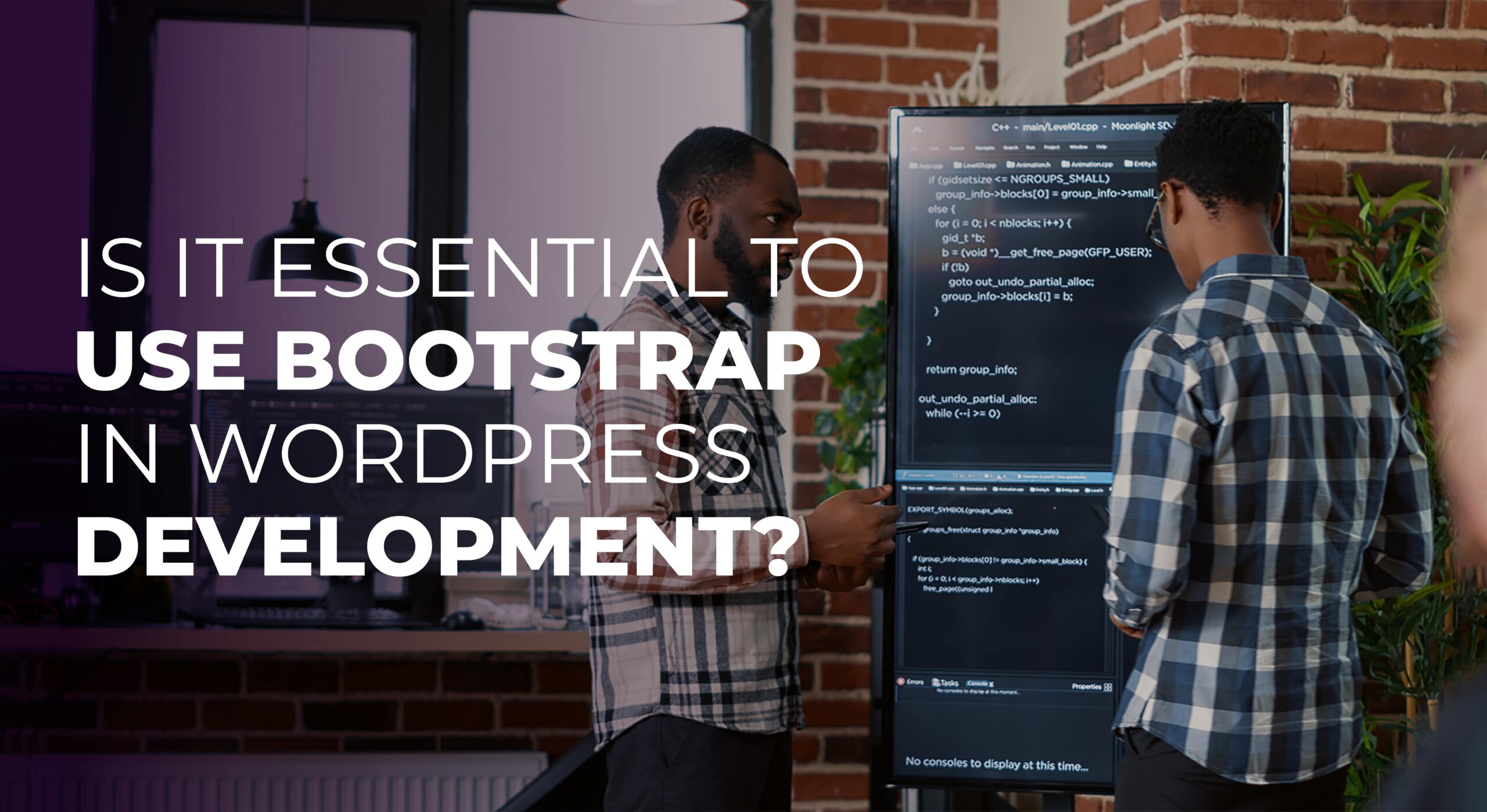
Task: Click the 'int i;' line in lower editor
Action: coord(924,569)
